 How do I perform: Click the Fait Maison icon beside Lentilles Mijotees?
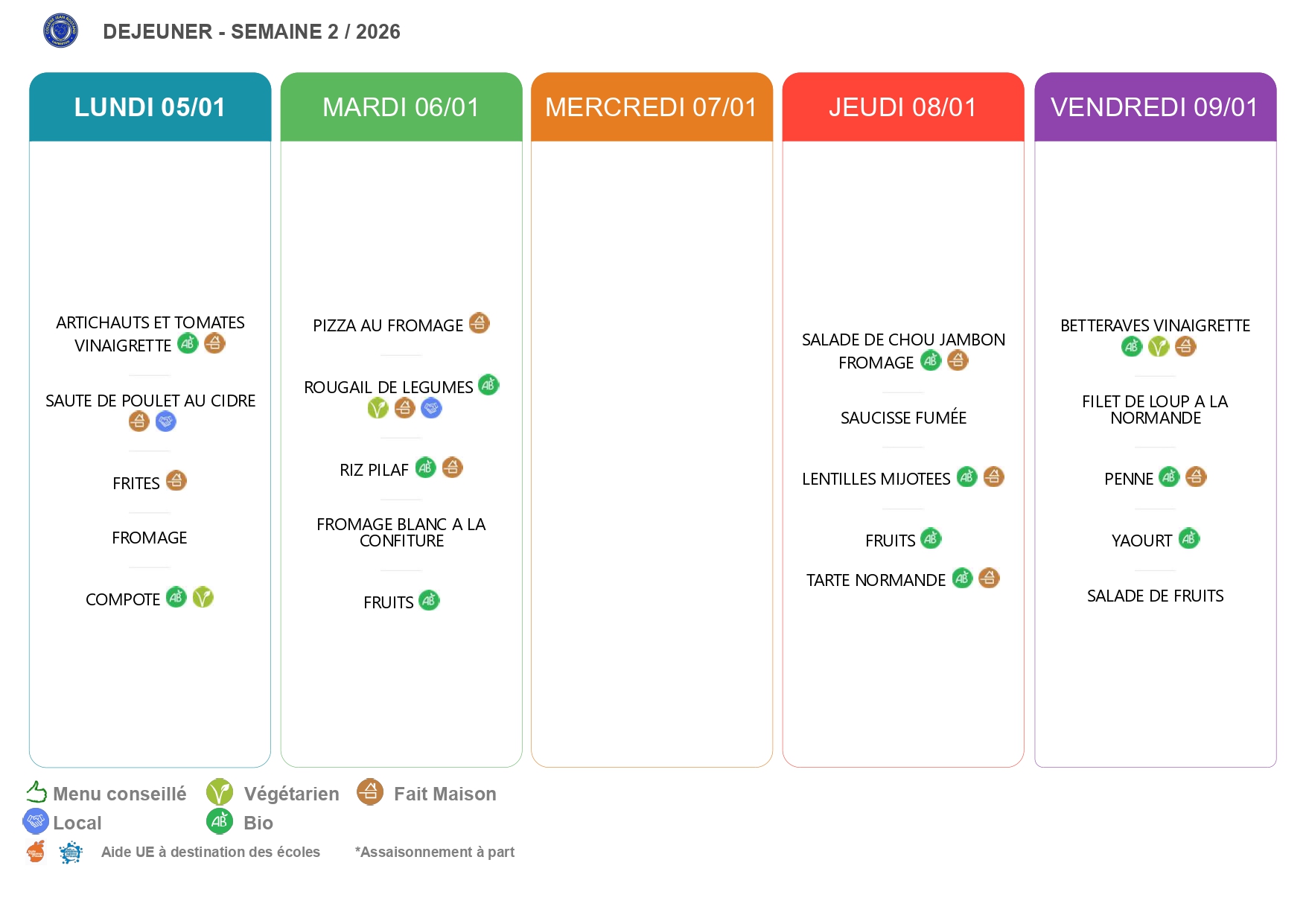pos(993,477)
